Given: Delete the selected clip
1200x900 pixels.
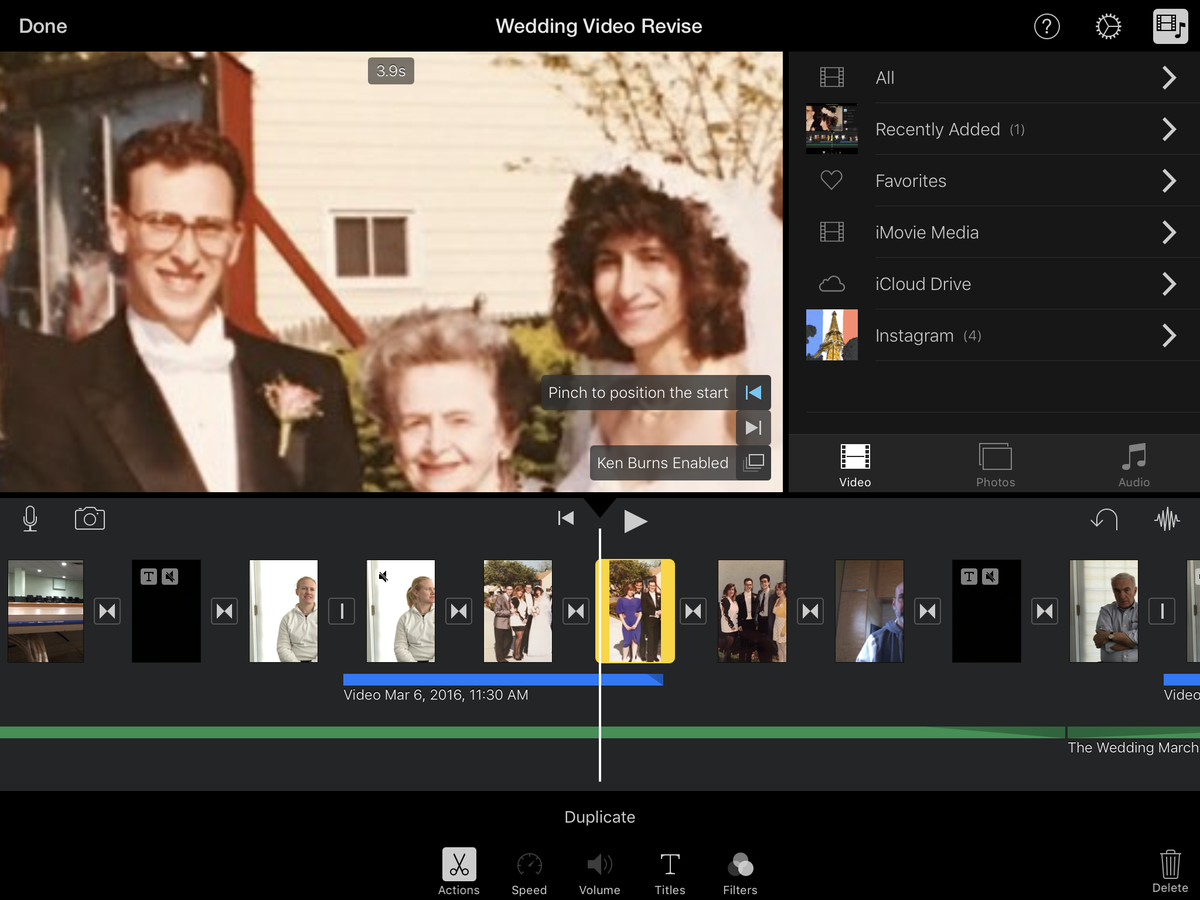Looking at the screenshot, I should [x=1170, y=872].
